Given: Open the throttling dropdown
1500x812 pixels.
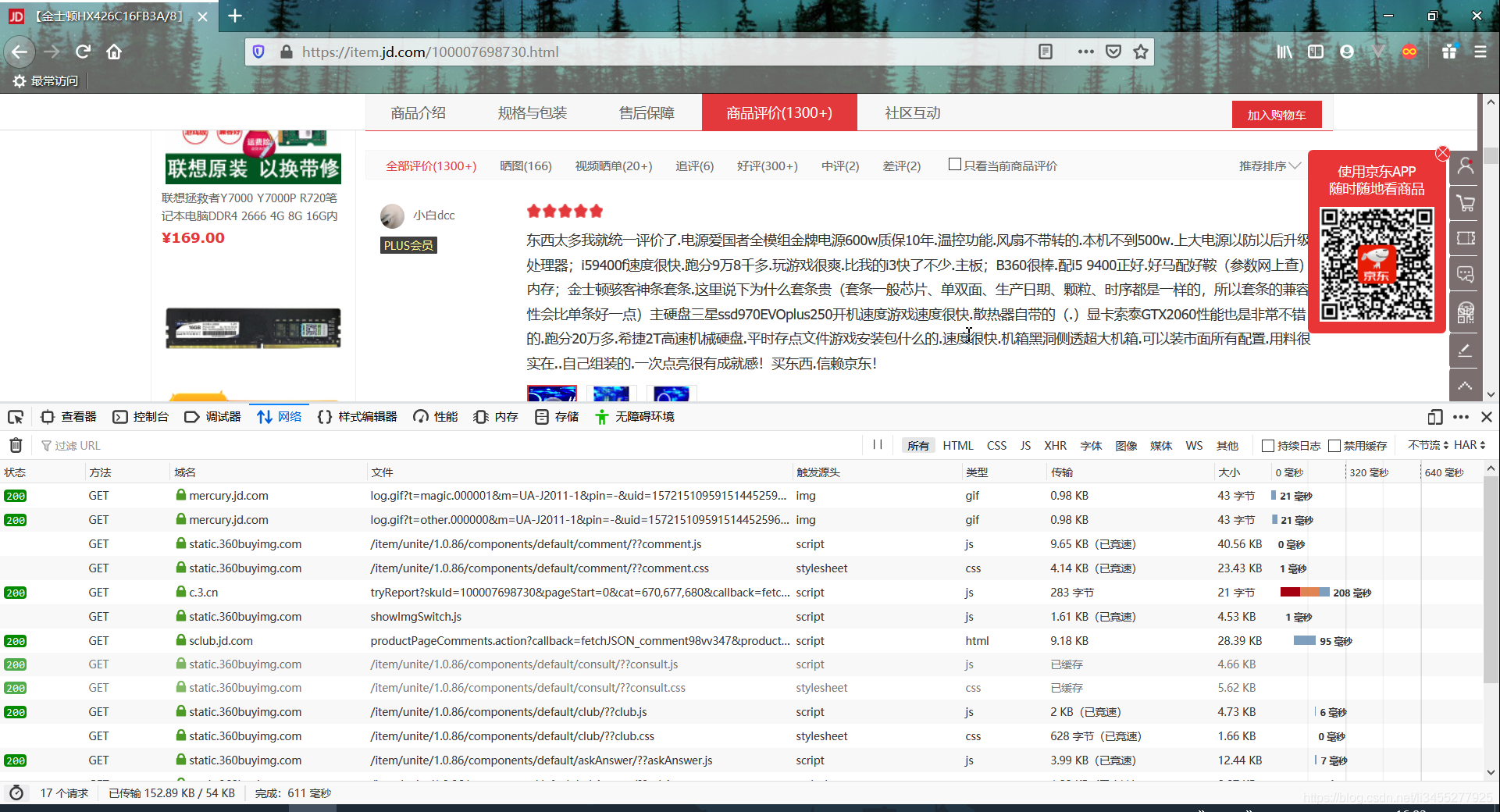Looking at the screenshot, I should pyautogui.click(x=1428, y=445).
